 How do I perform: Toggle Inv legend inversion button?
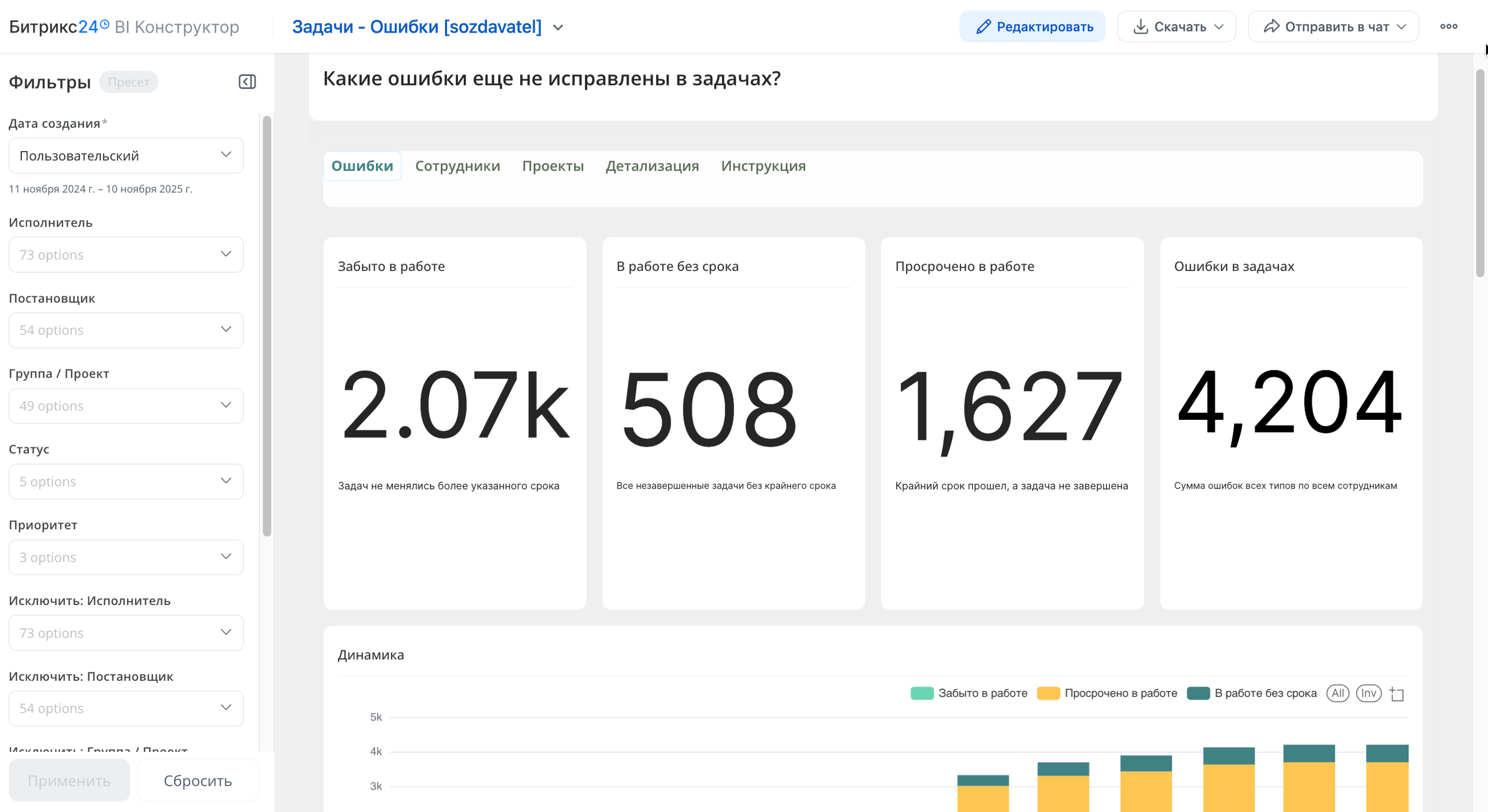click(1368, 693)
